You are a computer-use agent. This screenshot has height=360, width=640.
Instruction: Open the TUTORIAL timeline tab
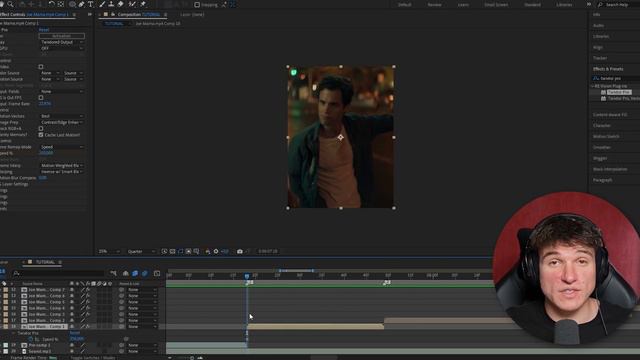click(45, 262)
